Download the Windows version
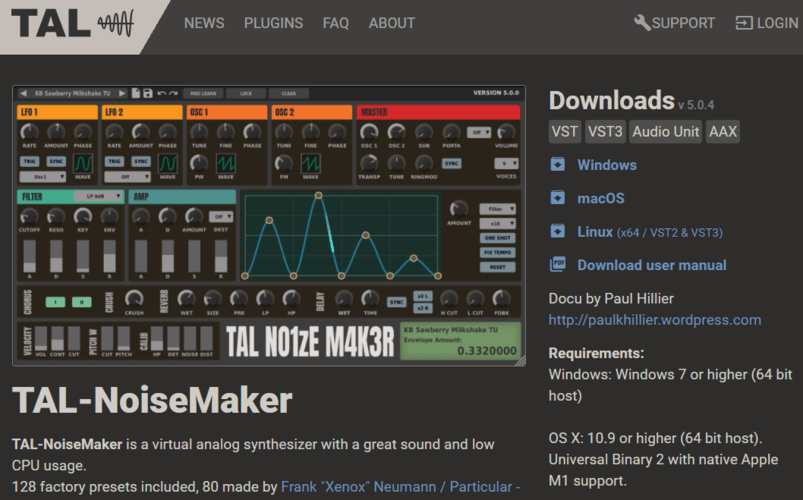 (607, 165)
